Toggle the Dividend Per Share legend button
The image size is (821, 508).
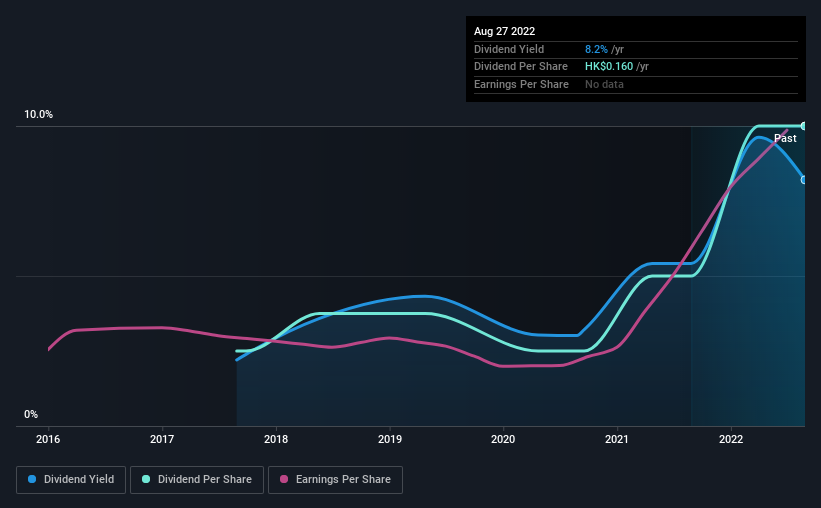click(x=197, y=480)
